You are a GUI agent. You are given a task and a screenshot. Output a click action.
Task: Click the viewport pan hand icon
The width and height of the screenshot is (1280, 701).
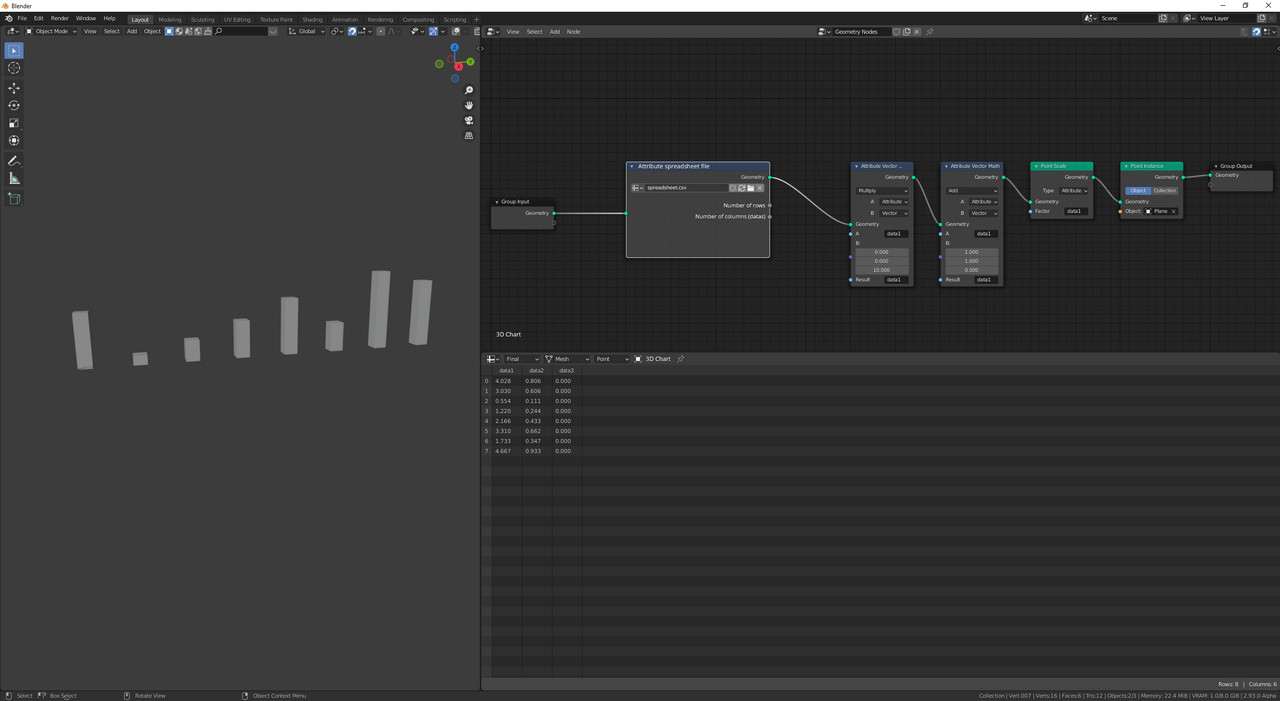[469, 105]
